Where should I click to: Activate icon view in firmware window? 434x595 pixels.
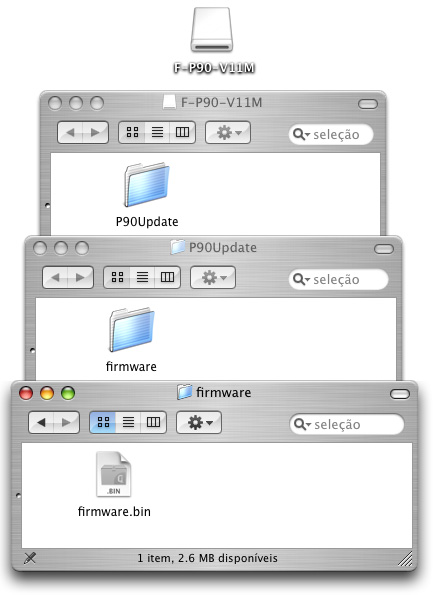tap(103, 422)
